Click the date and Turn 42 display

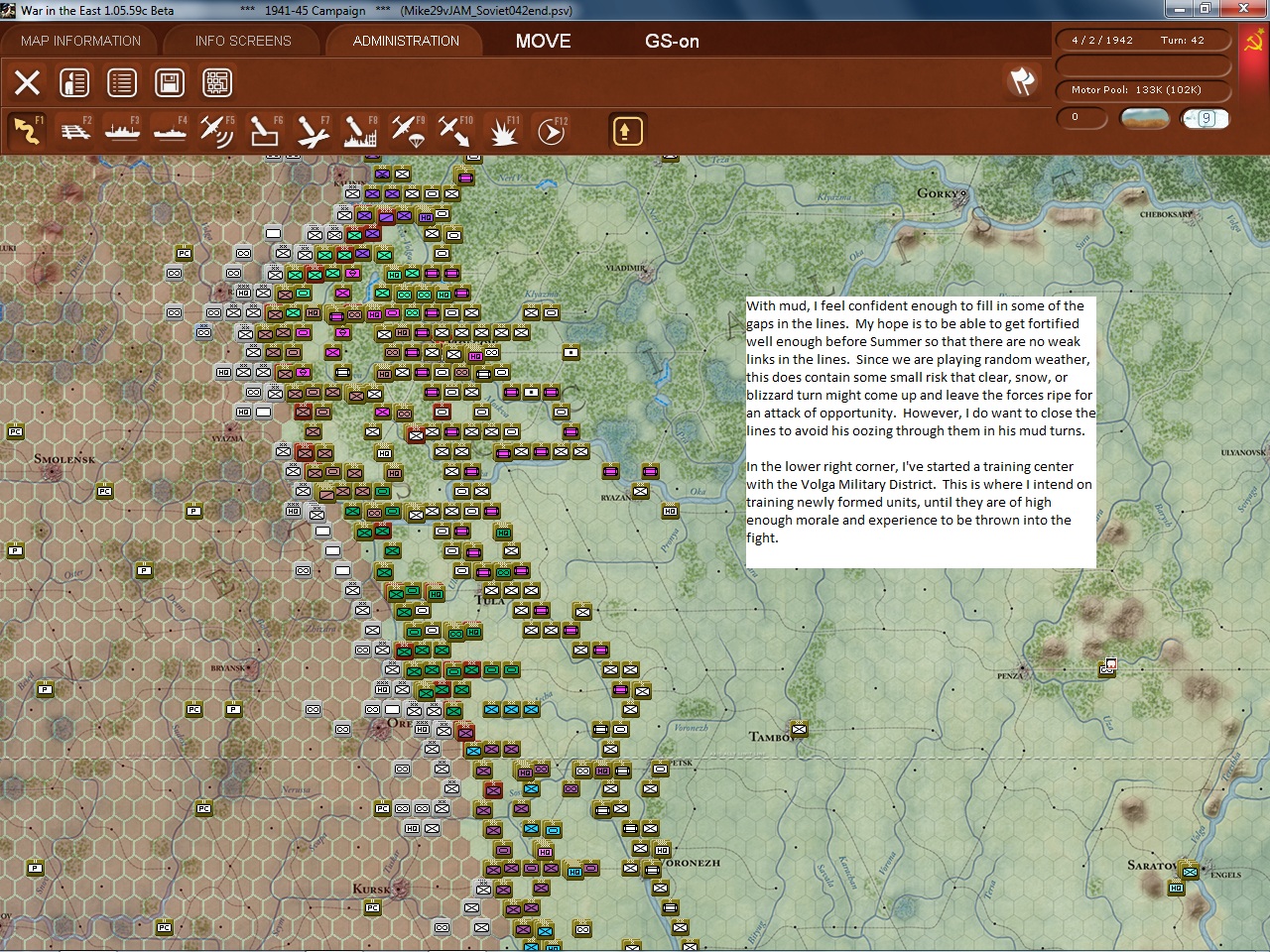point(1144,41)
